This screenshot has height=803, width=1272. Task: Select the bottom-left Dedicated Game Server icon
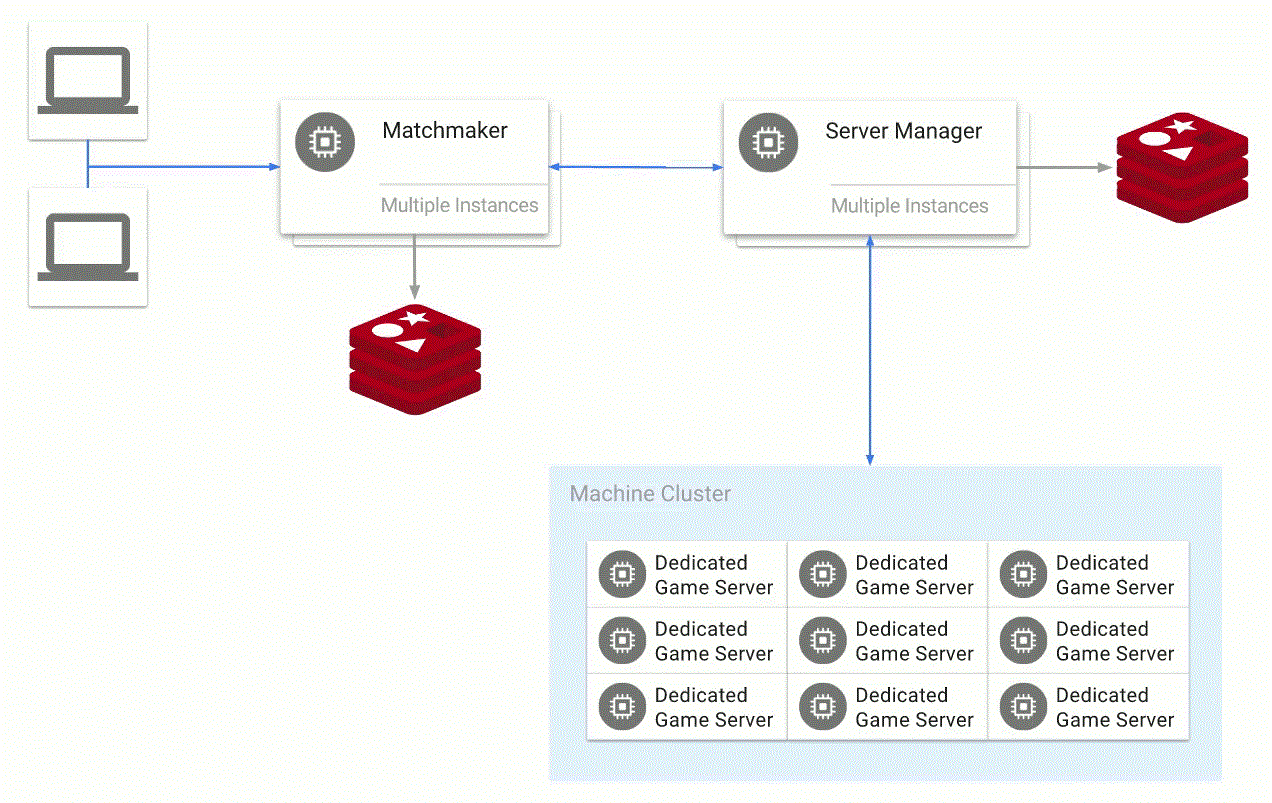coord(621,707)
